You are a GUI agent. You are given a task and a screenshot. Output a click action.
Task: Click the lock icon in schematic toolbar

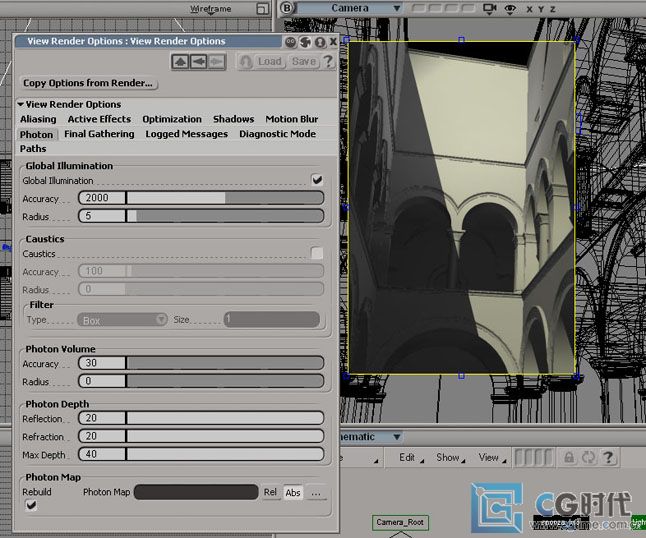point(568,457)
